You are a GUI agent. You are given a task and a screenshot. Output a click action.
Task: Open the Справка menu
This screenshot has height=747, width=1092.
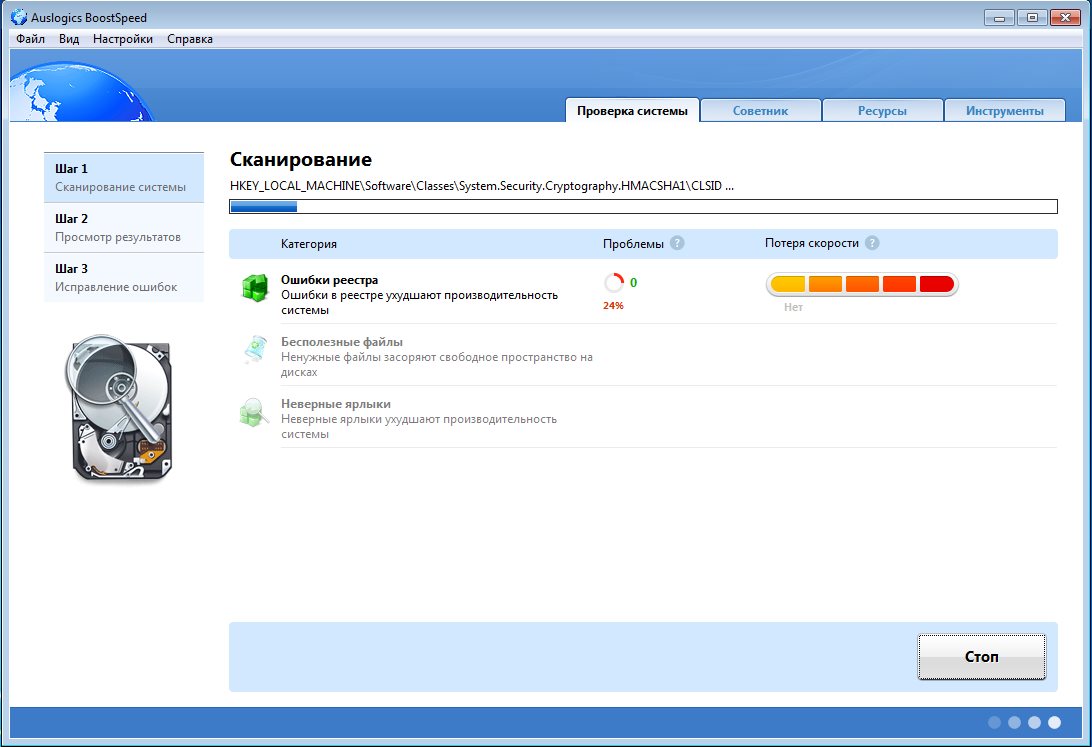point(190,39)
